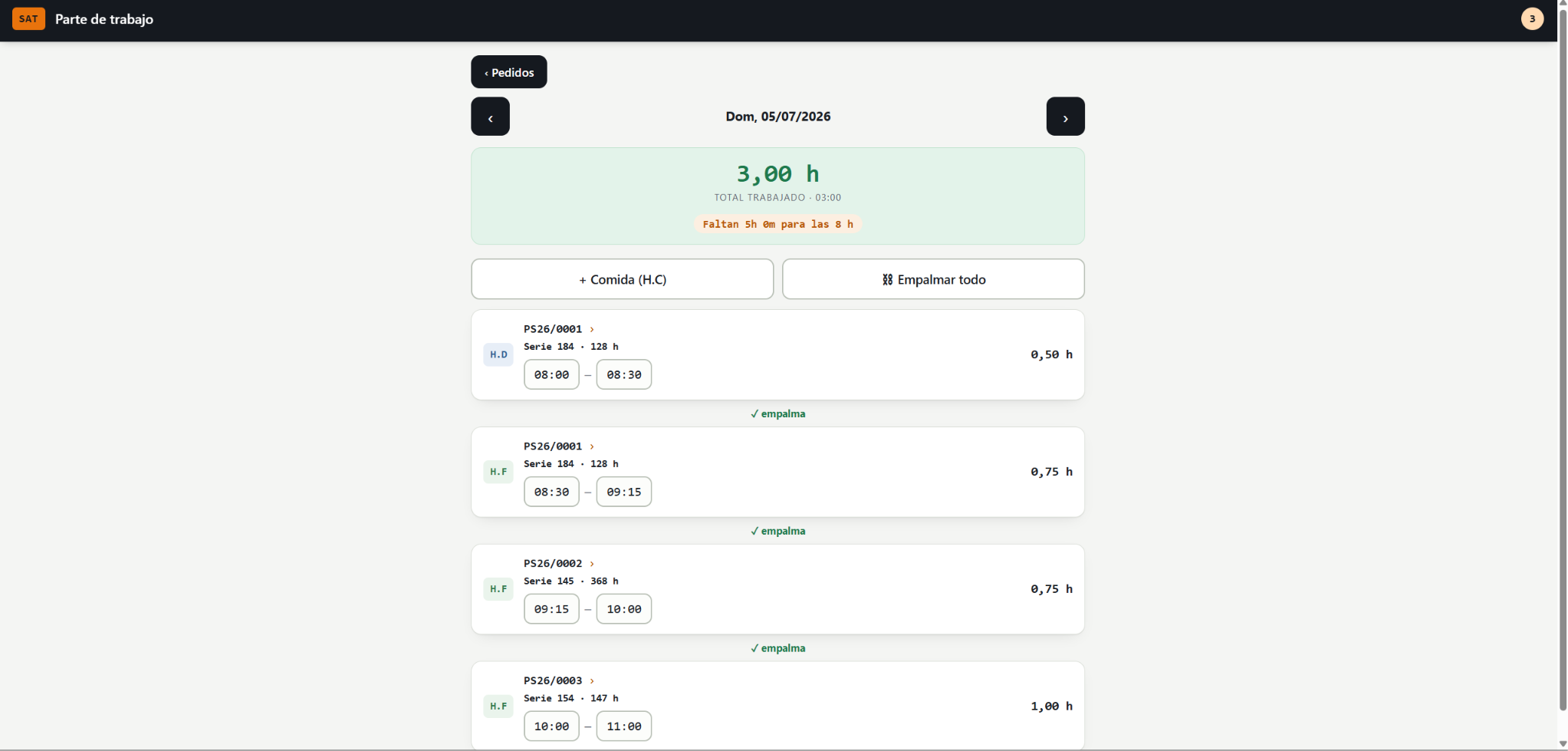Edit 11:00 end time field
The image size is (1568, 751).
[624, 726]
